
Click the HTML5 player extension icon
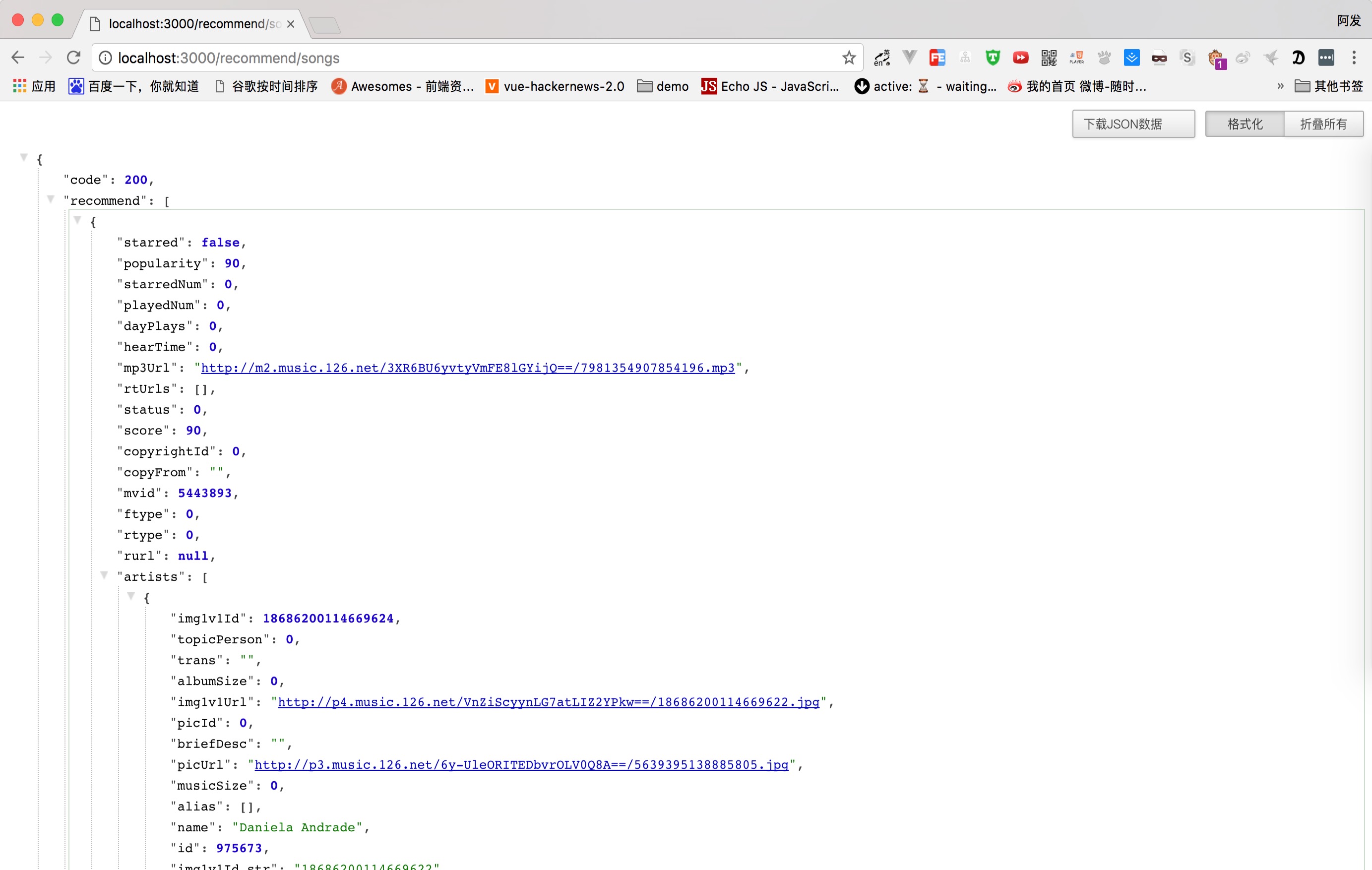point(1076,58)
